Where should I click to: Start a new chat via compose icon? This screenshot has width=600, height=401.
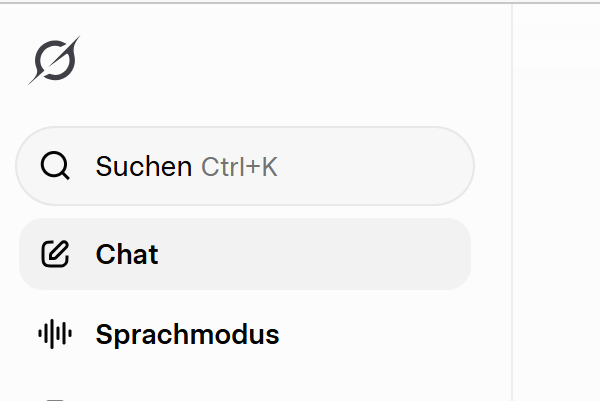[x=56, y=254]
